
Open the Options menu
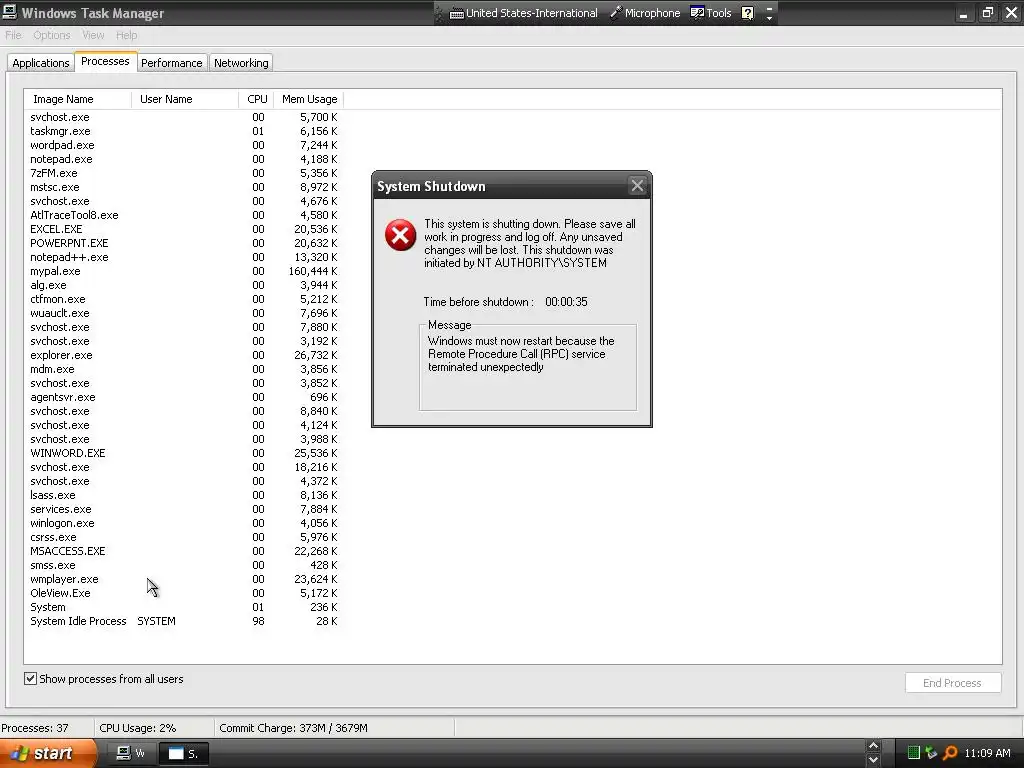[52, 35]
